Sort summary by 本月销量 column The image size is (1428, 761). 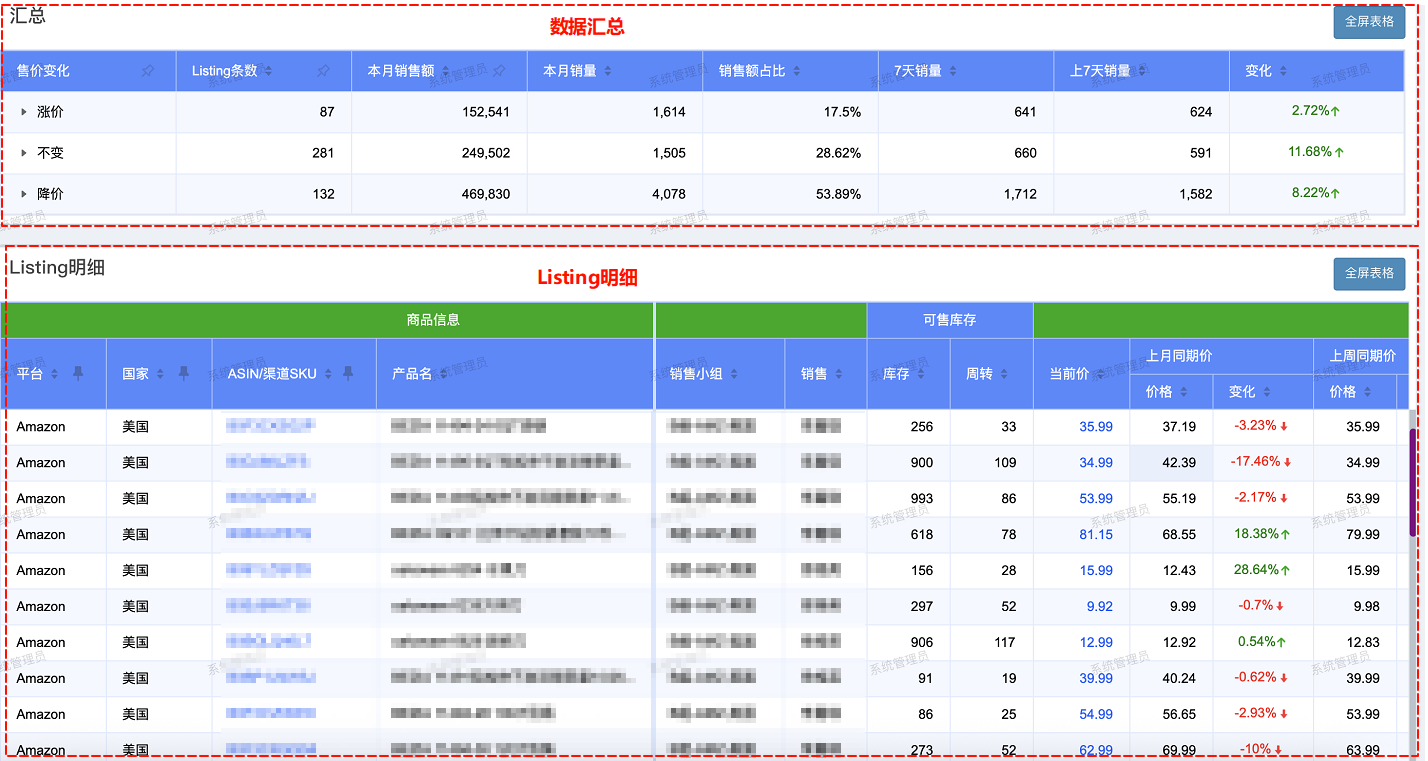pos(608,71)
